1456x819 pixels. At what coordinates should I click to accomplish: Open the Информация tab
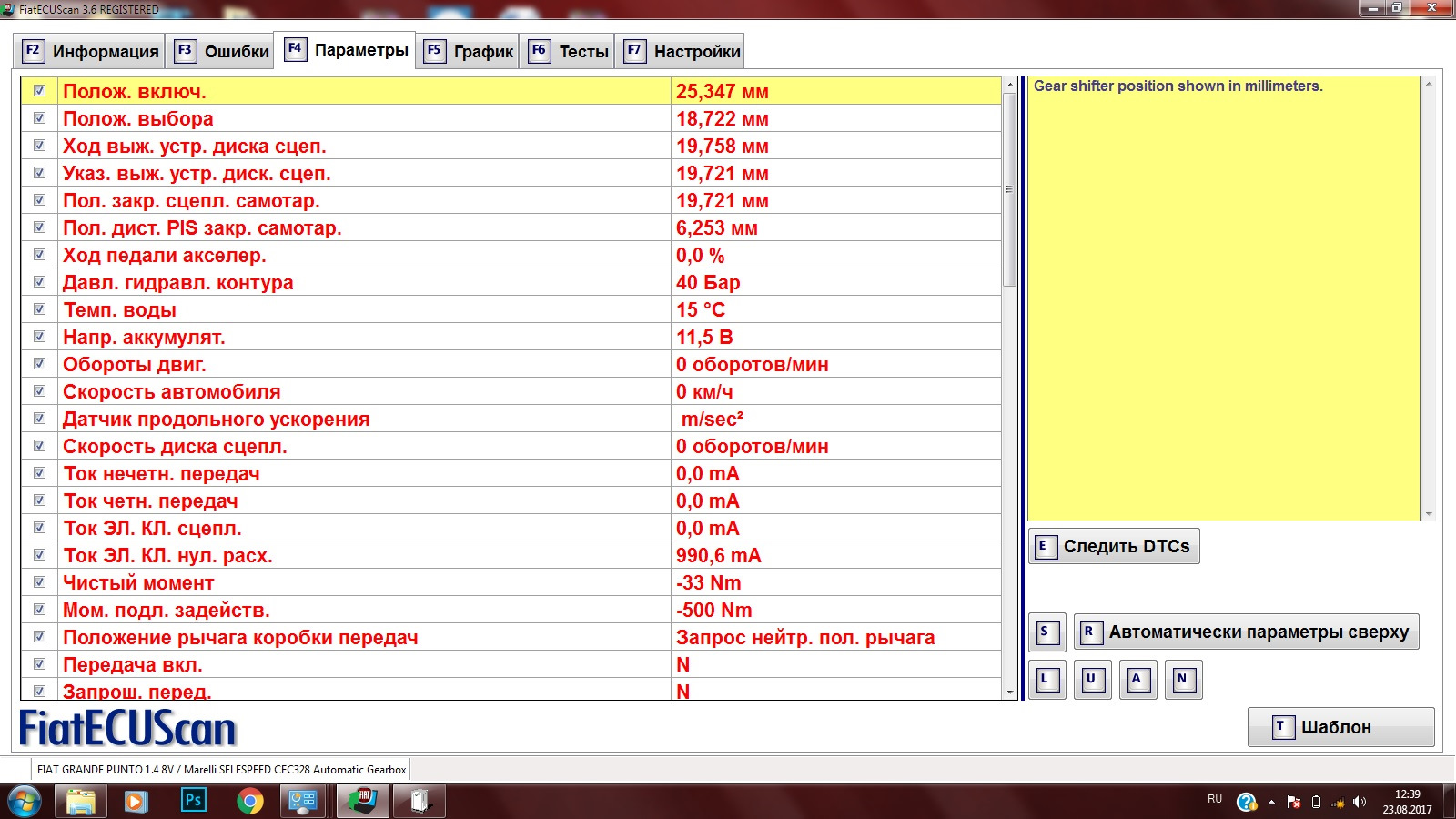(x=89, y=51)
